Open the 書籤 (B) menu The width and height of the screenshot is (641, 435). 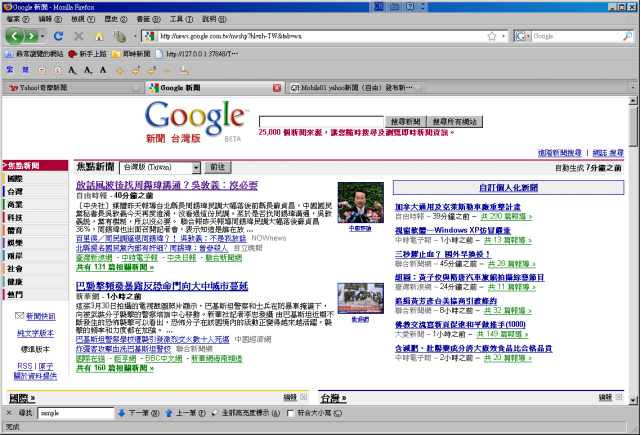pyautogui.click(x=148, y=19)
